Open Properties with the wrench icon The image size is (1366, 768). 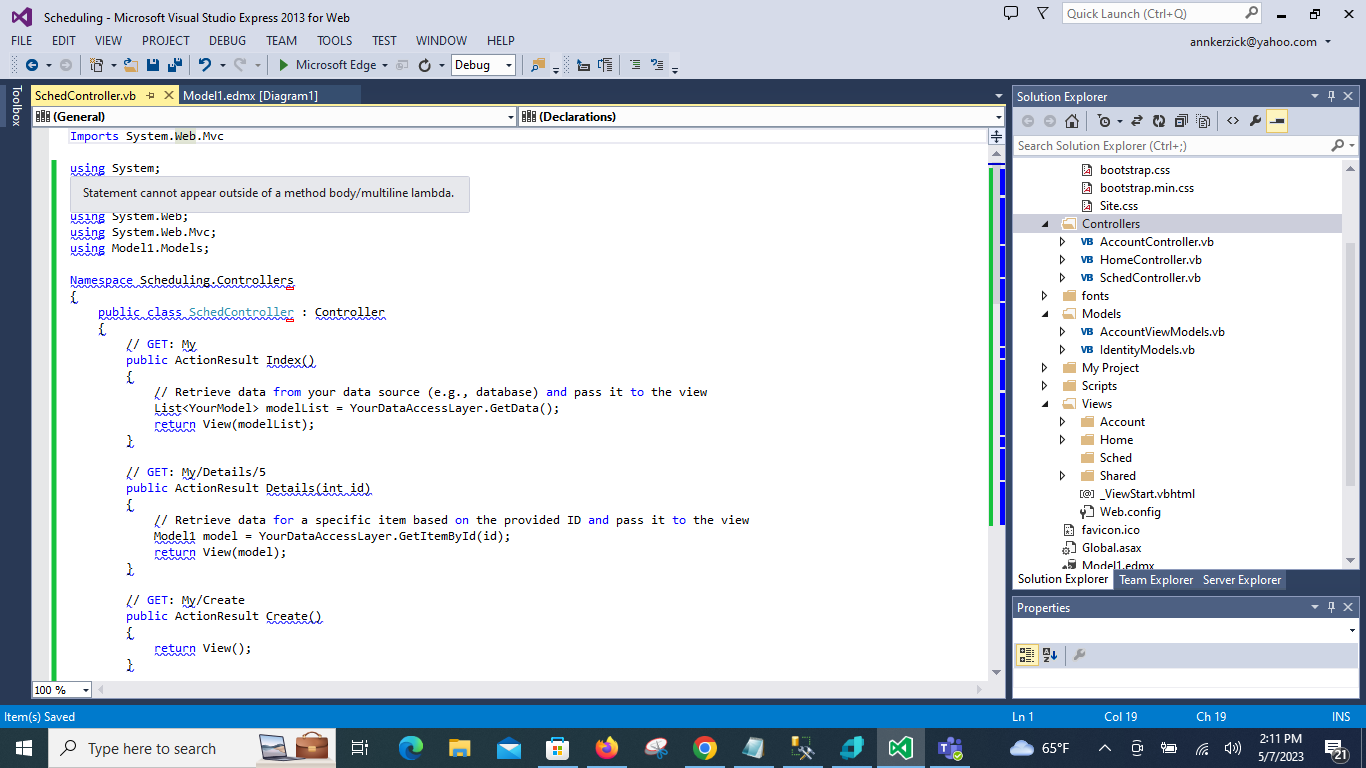pos(1255,120)
